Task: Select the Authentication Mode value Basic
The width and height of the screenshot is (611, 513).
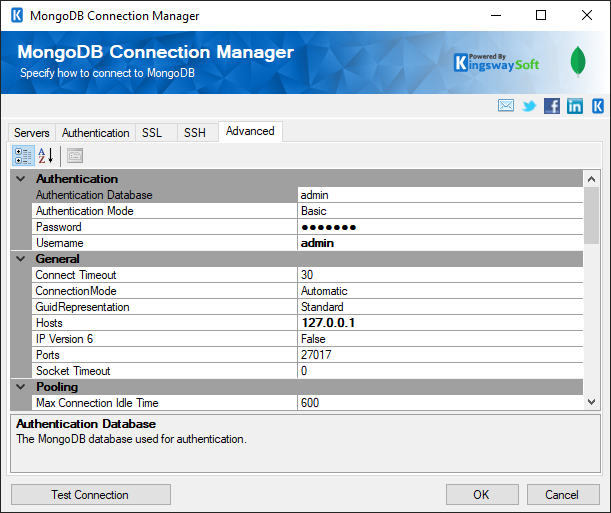Action: 440,211
